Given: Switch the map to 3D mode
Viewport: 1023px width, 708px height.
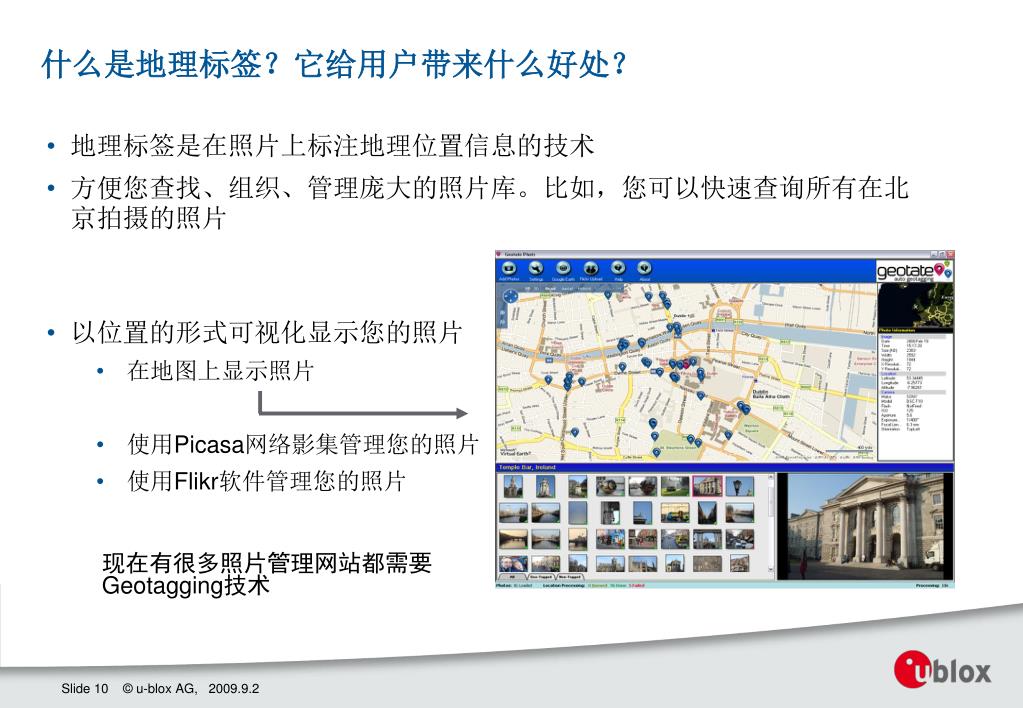Looking at the screenshot, I should click(536, 288).
